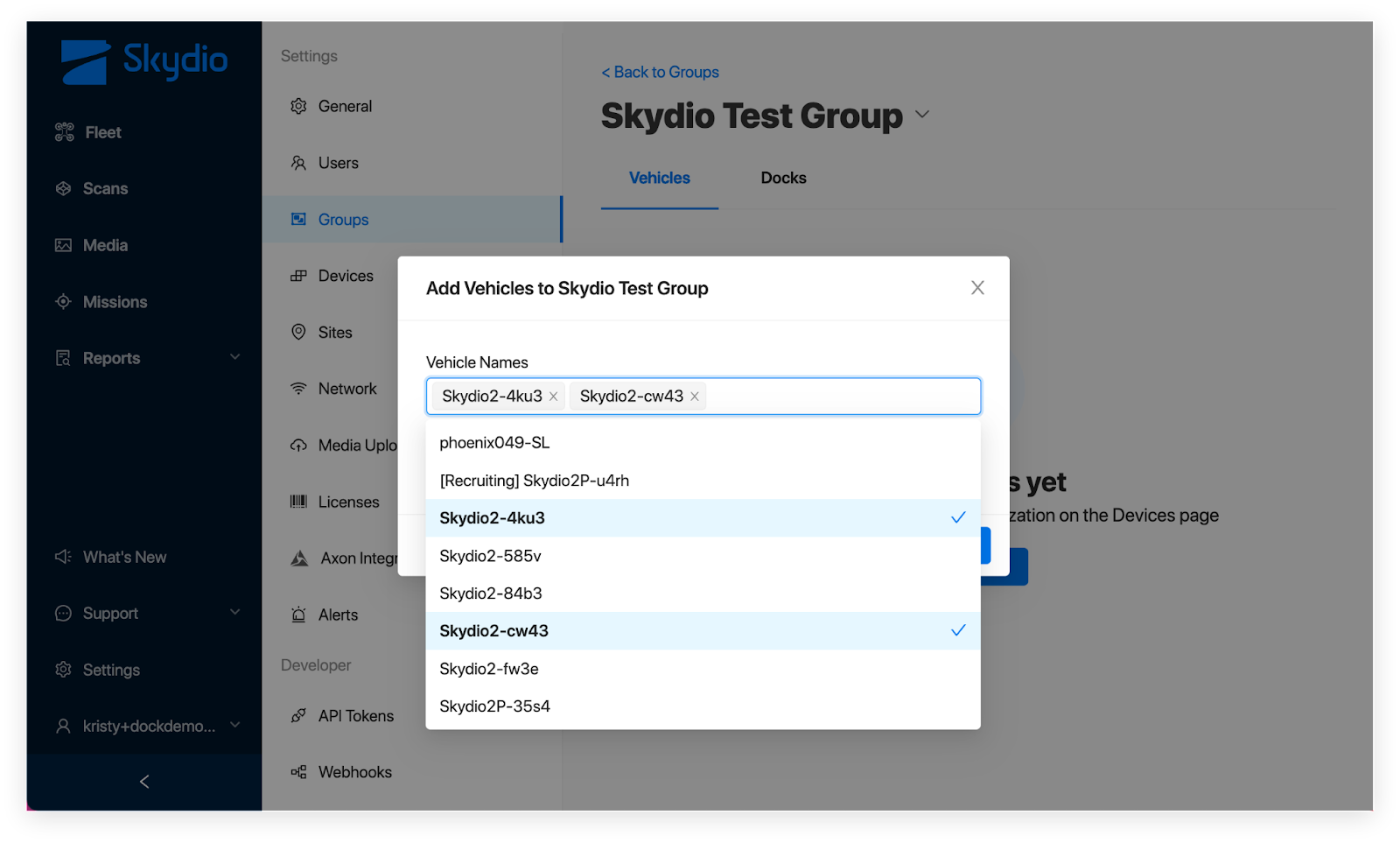Click Webhooks icon
Viewport: 1400px width, 843px height.
click(298, 772)
